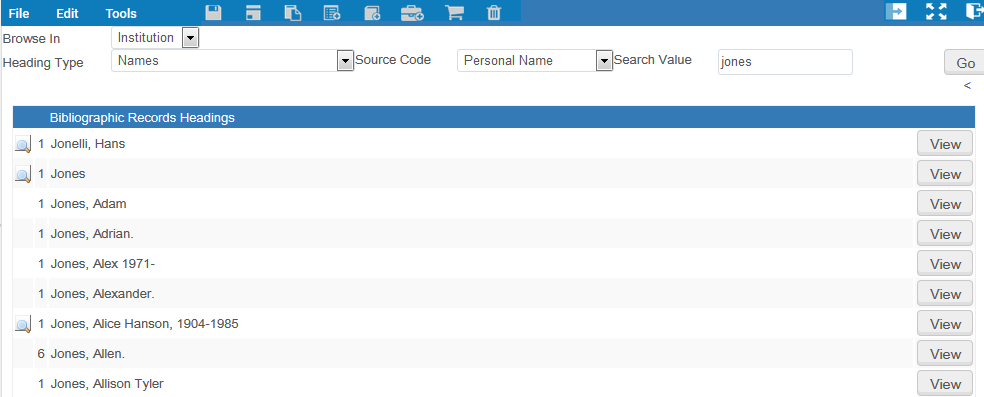Click the add list record icon
This screenshot has height=397, width=984.
point(332,13)
